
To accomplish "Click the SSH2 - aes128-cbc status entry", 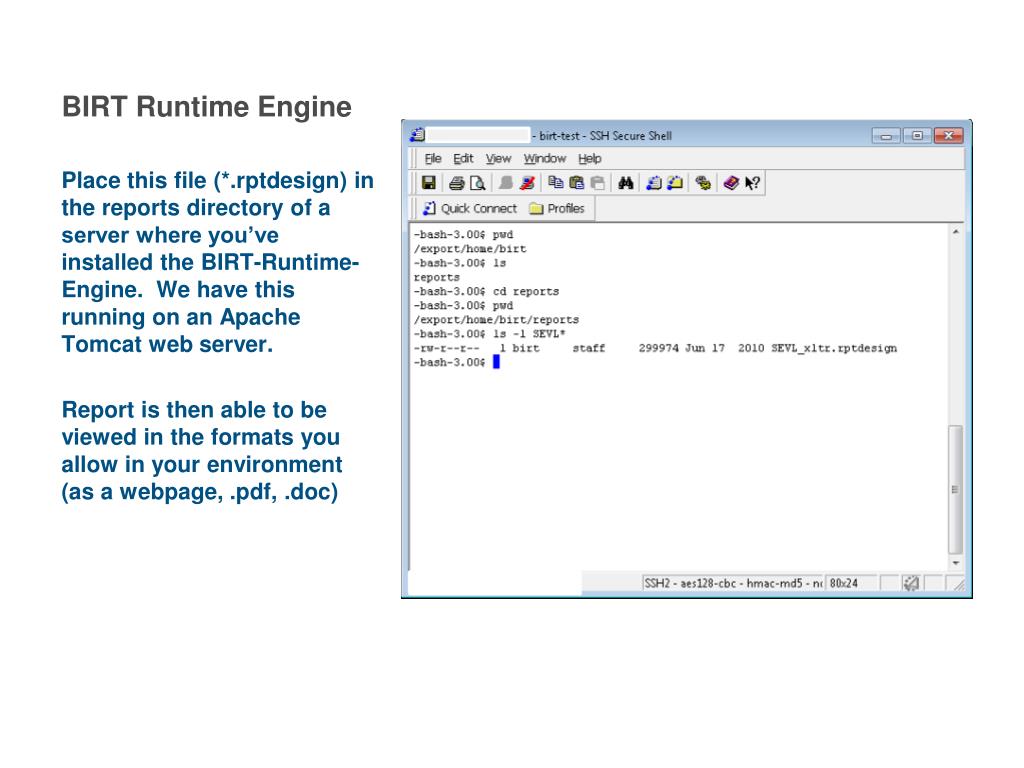I will [733, 583].
